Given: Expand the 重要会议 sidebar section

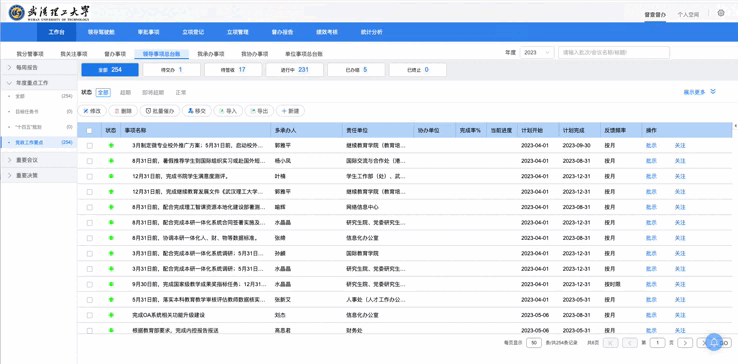Looking at the screenshot, I should (x=39, y=160).
